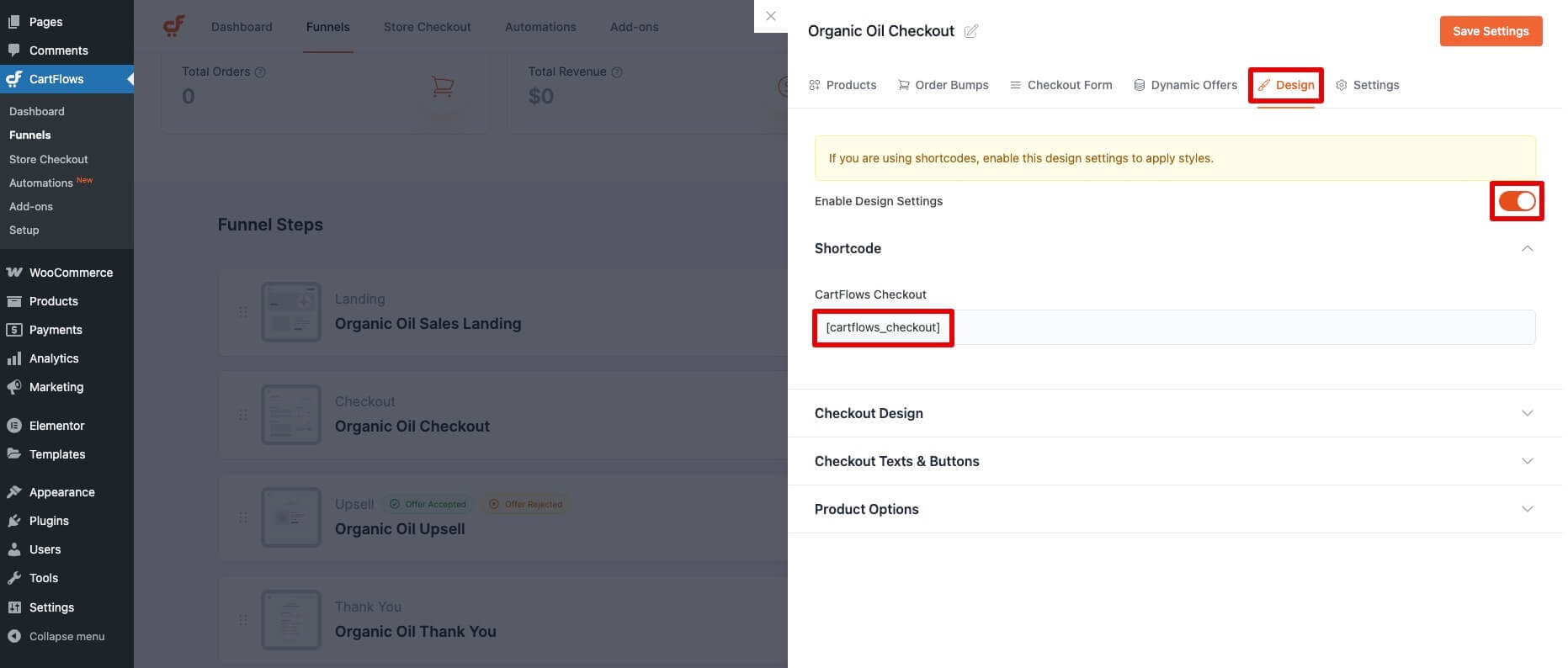
Task: Click the Payments icon in sidebar
Action: click(14, 330)
